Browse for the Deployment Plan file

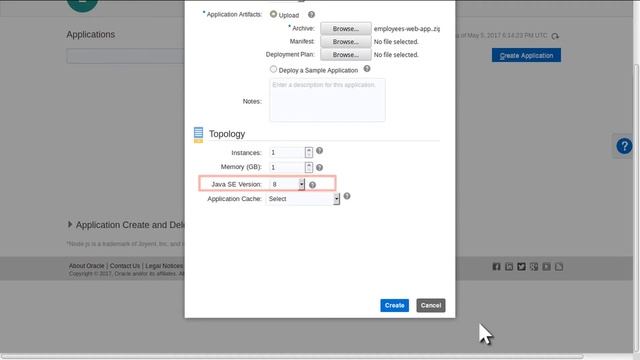[346, 55]
